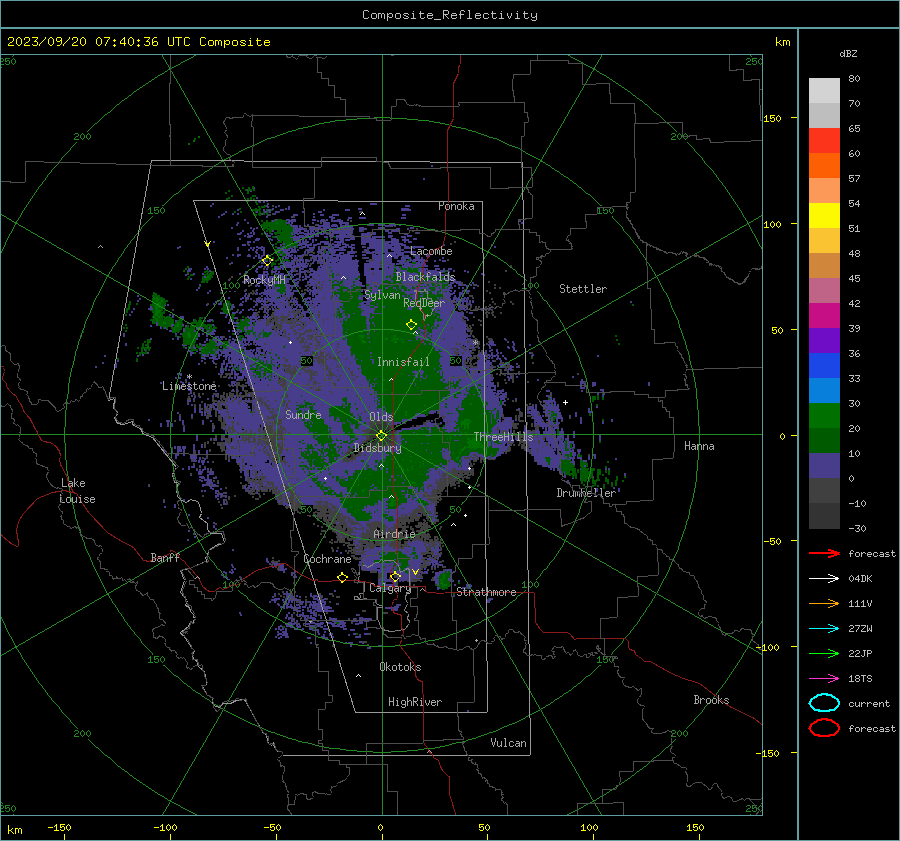900x841 pixels.
Task: Click the Strathmore town label
Action: tap(486, 592)
